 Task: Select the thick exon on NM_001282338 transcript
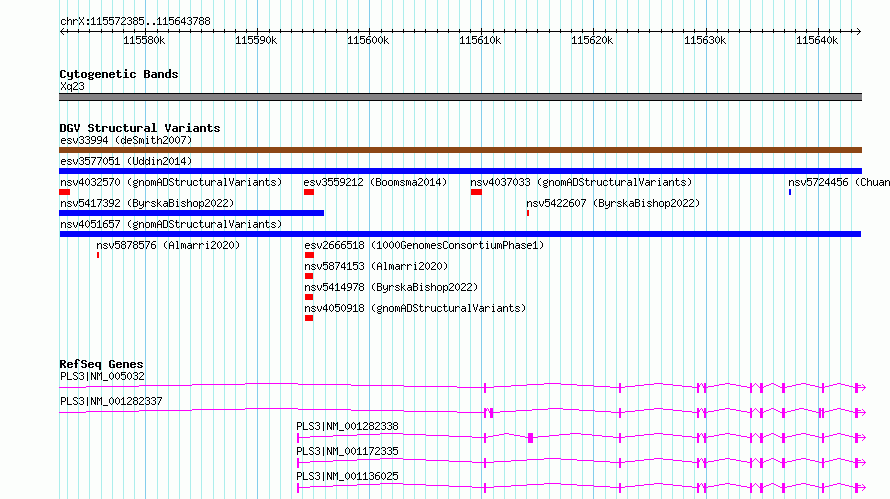coord(531,438)
